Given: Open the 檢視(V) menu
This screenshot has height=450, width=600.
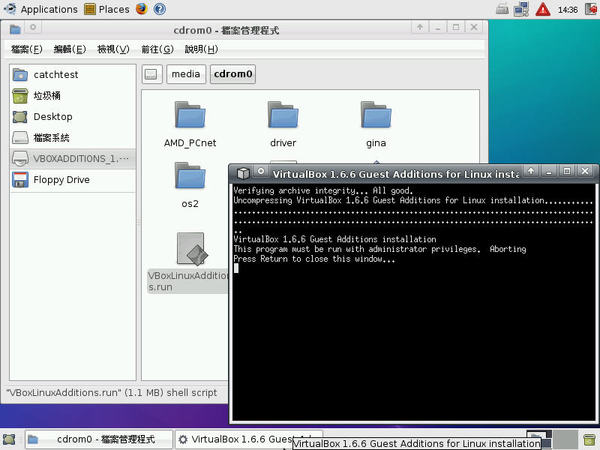Looking at the screenshot, I should (113, 49).
